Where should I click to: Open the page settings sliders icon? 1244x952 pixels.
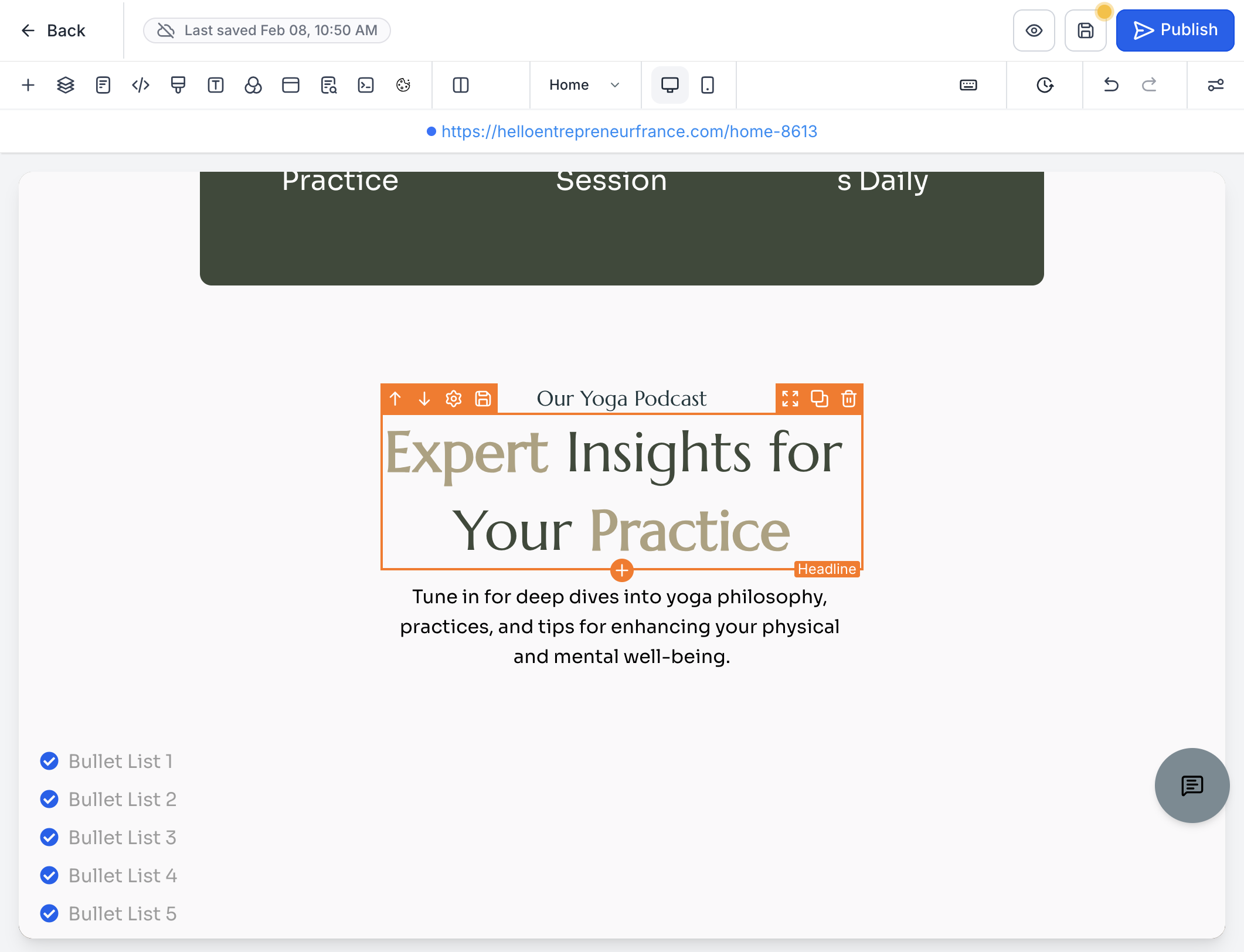pos(1216,85)
